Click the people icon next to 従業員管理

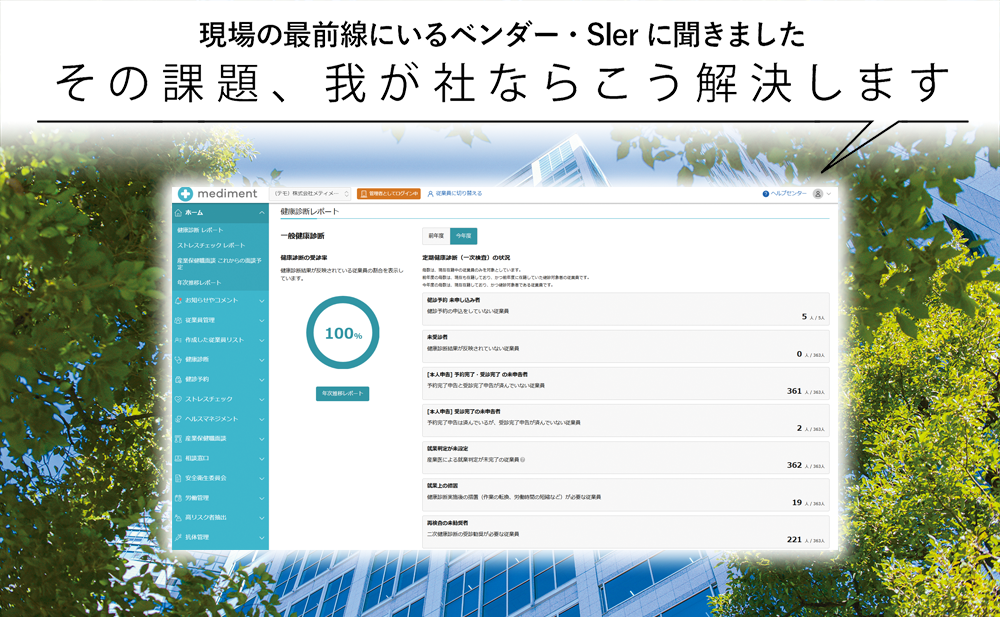179,320
